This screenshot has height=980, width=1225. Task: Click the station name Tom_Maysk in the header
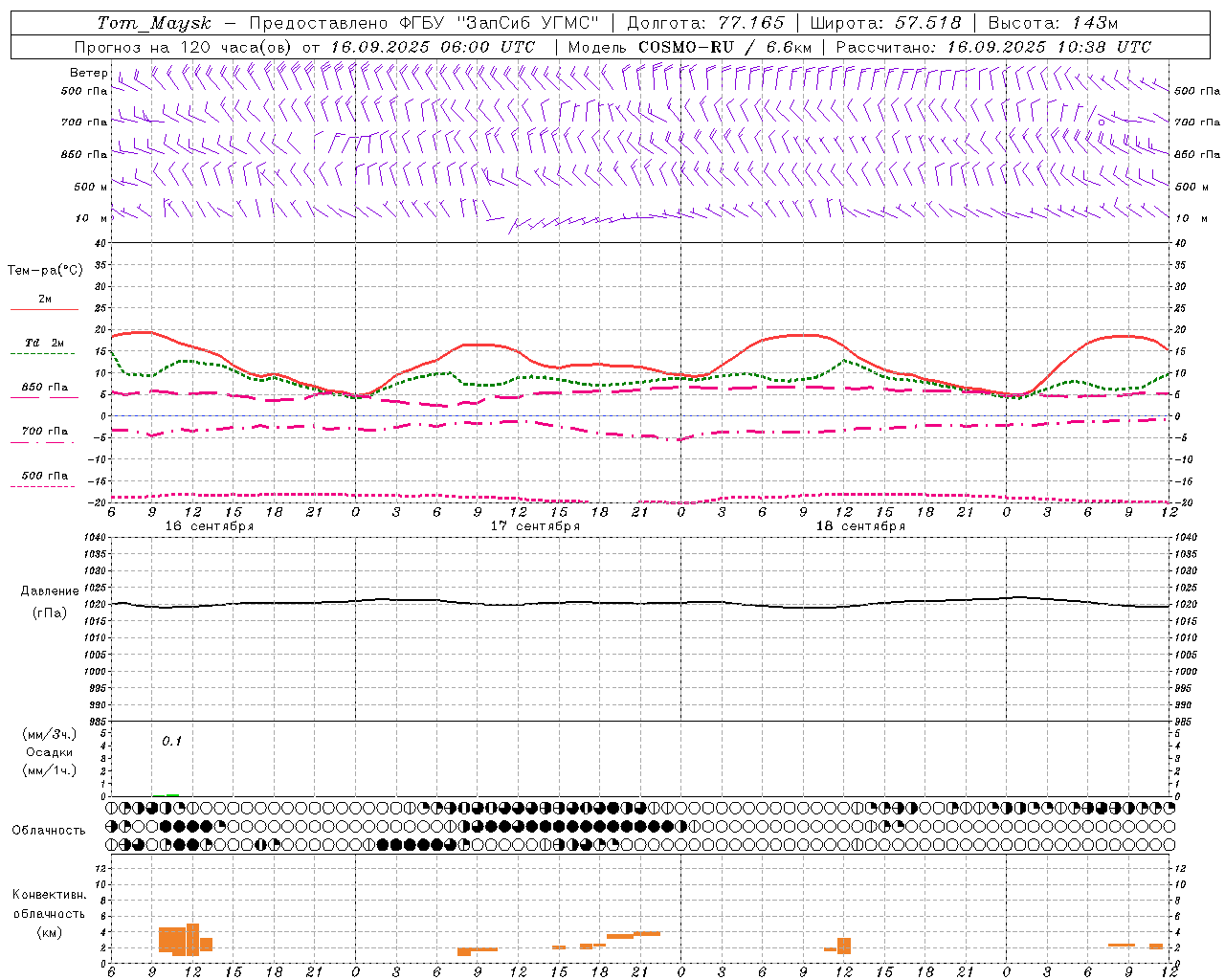click(x=154, y=23)
